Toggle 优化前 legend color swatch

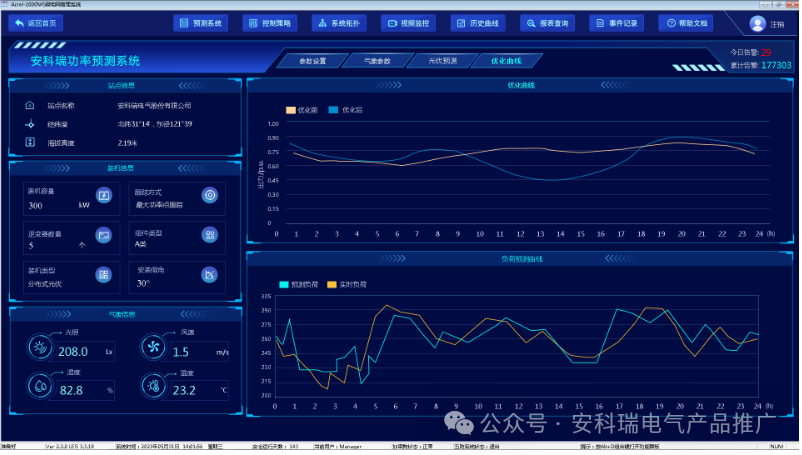291,110
